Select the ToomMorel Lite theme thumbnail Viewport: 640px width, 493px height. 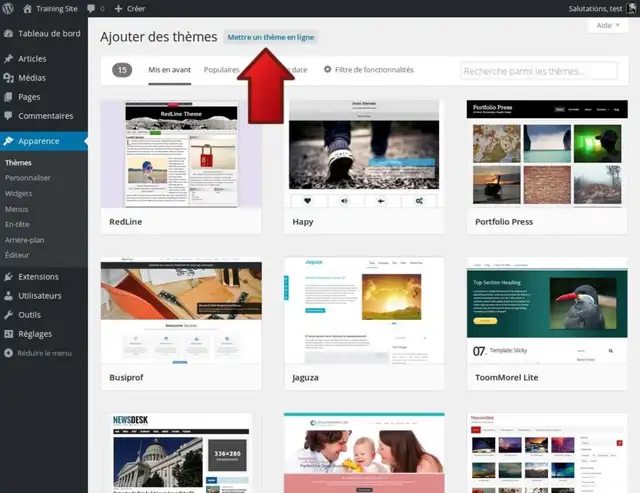547,310
